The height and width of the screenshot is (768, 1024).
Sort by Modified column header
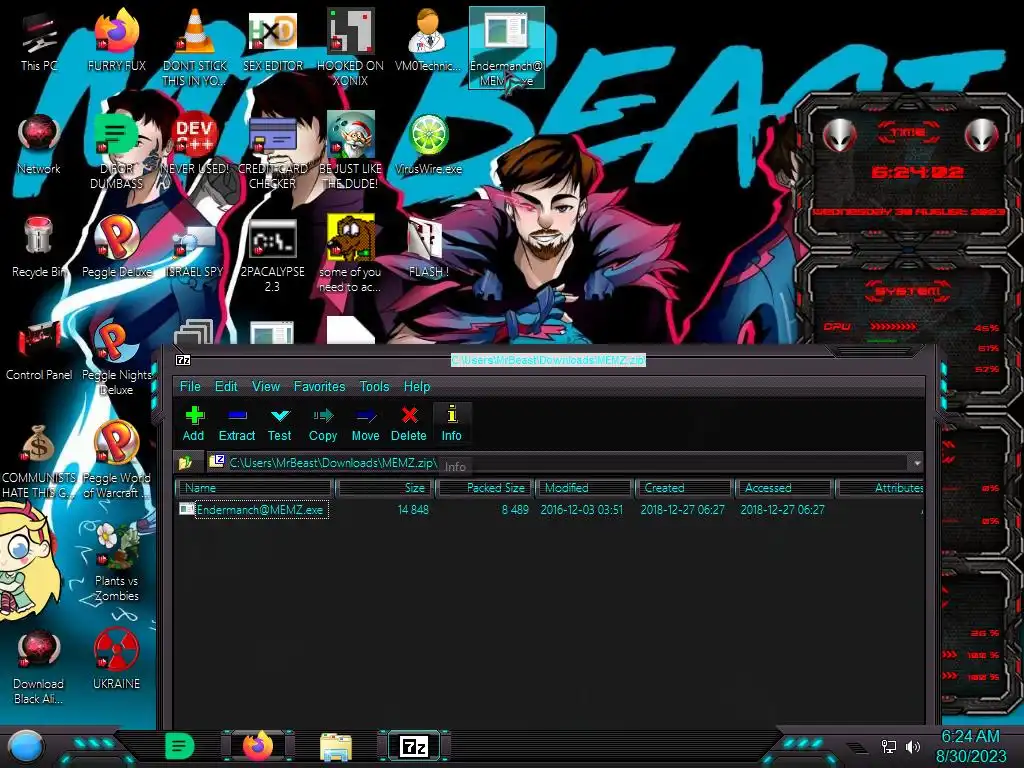(584, 488)
